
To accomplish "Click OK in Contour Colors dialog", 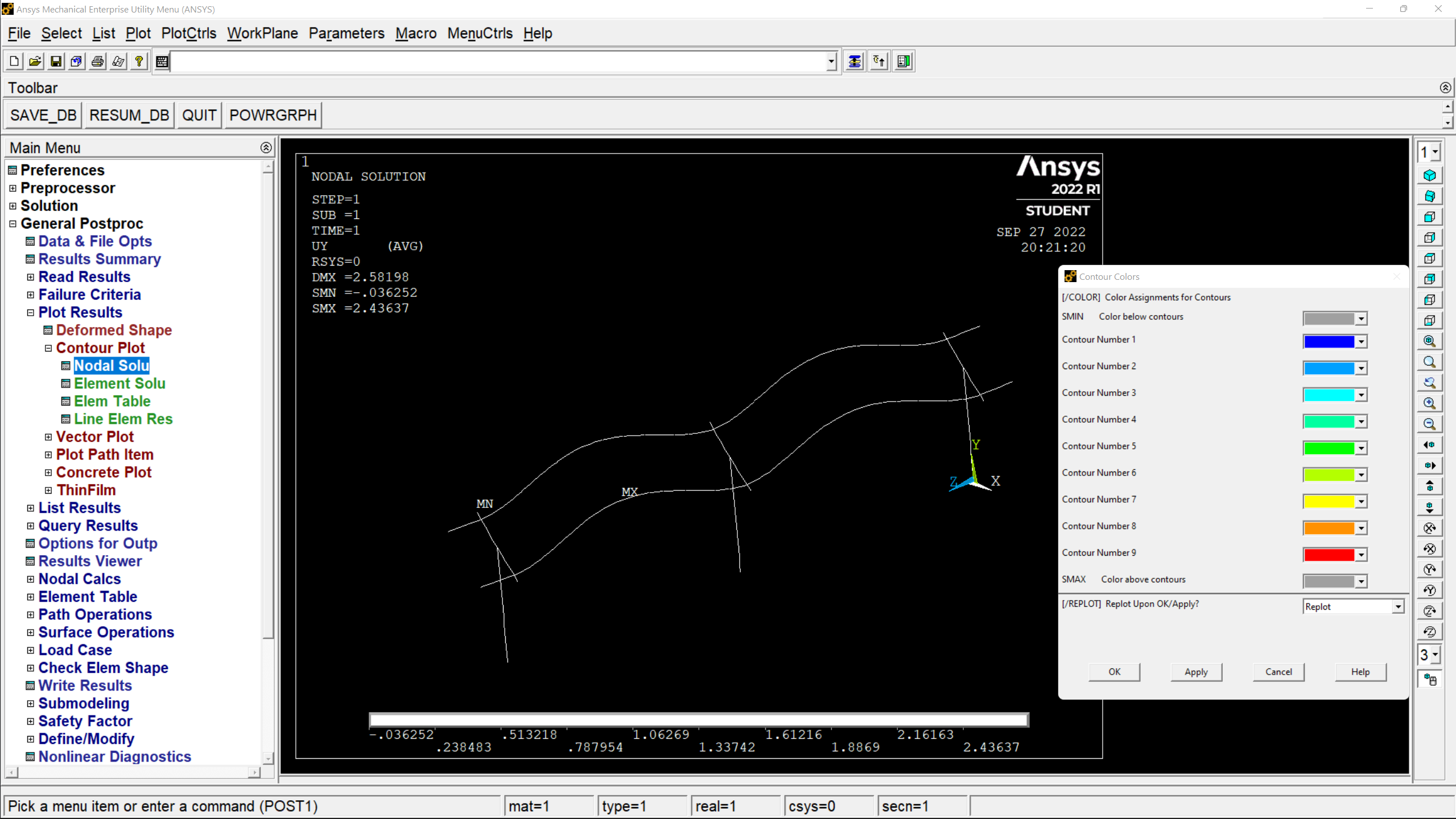I will click(1114, 672).
